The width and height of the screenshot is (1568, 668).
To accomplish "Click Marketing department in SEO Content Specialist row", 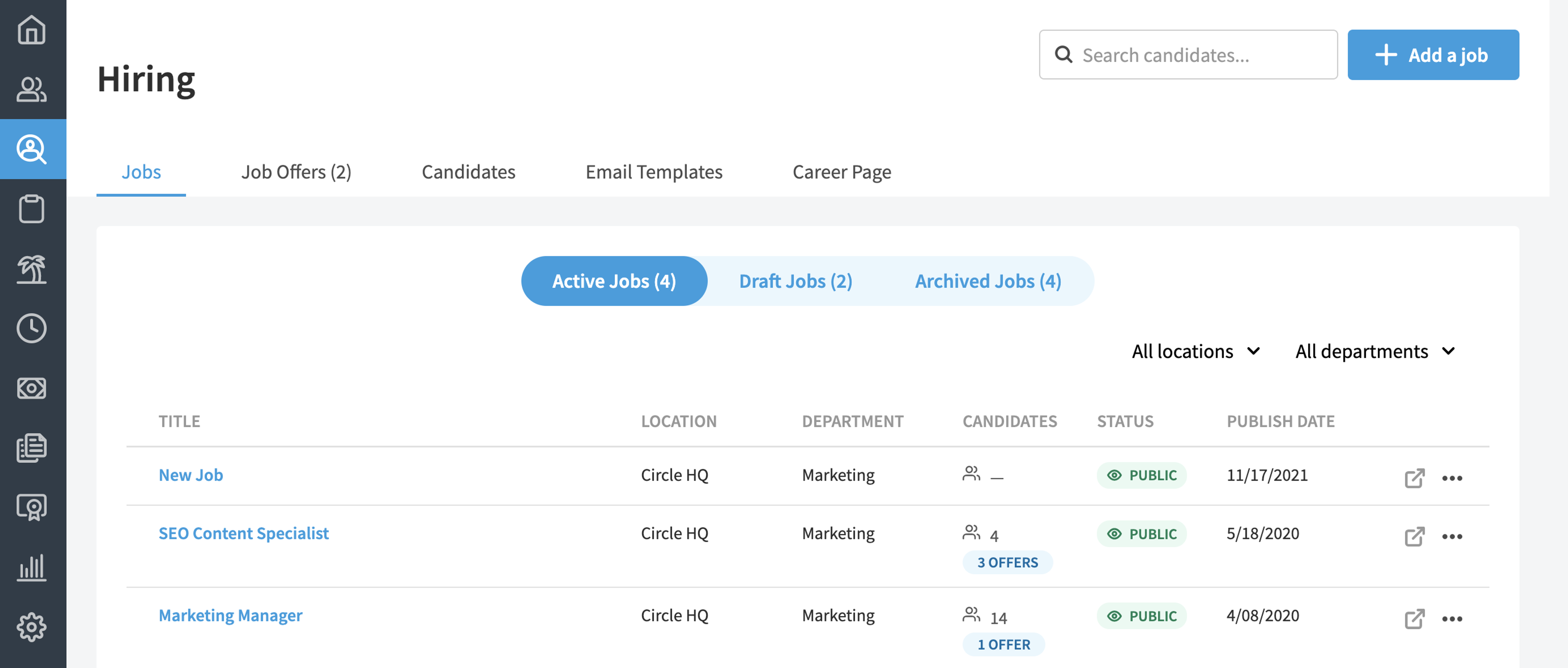I will [838, 534].
